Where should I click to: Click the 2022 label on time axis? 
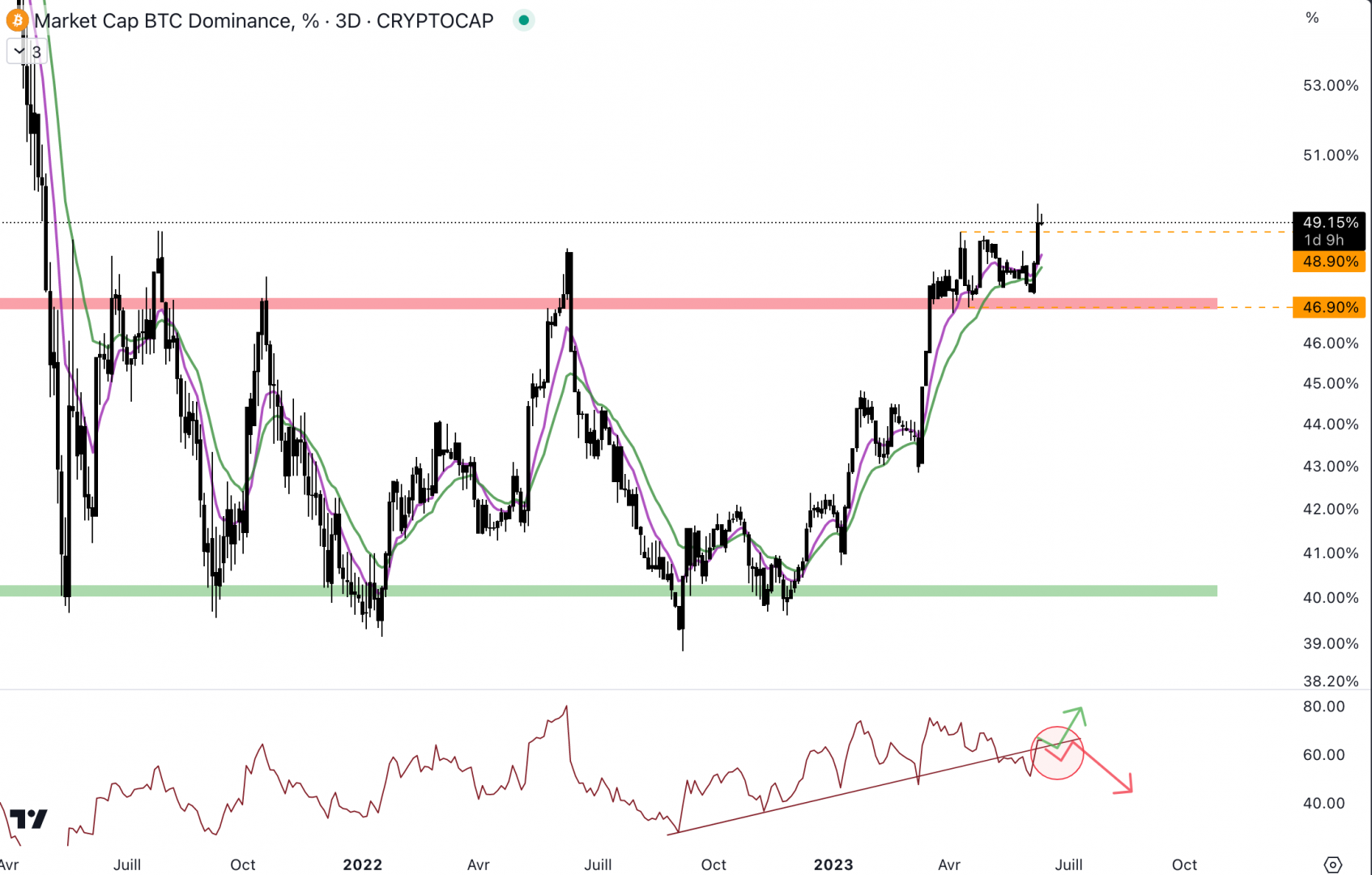click(x=362, y=864)
